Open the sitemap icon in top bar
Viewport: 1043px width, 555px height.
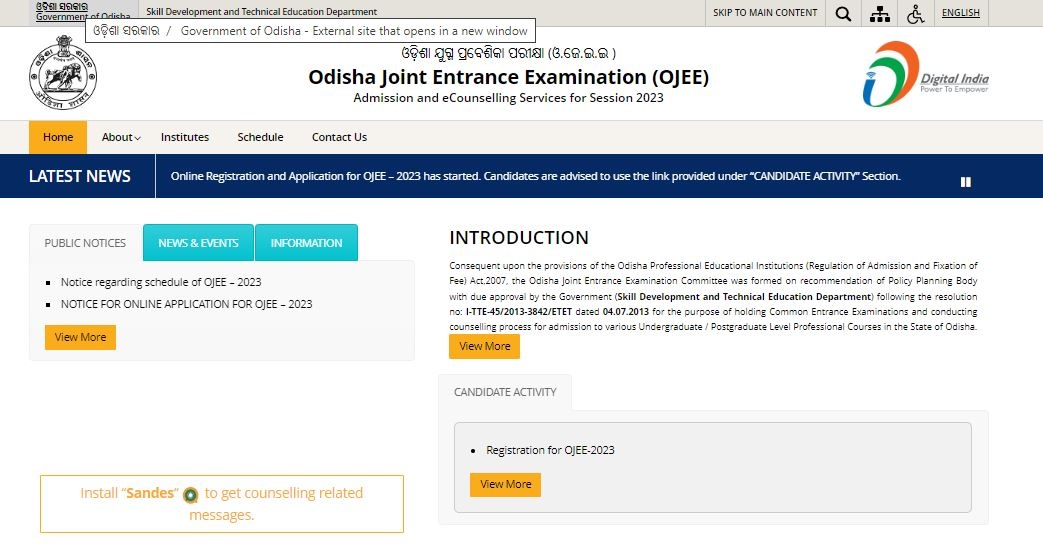tap(879, 13)
